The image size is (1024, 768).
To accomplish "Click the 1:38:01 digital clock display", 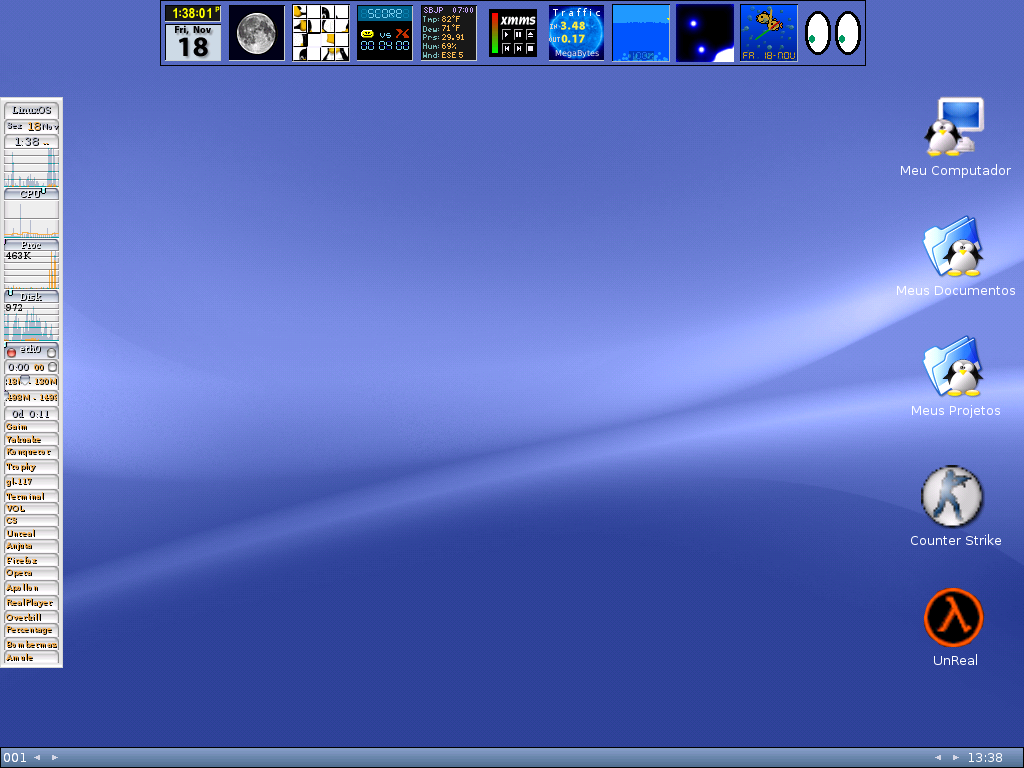I will point(193,13).
